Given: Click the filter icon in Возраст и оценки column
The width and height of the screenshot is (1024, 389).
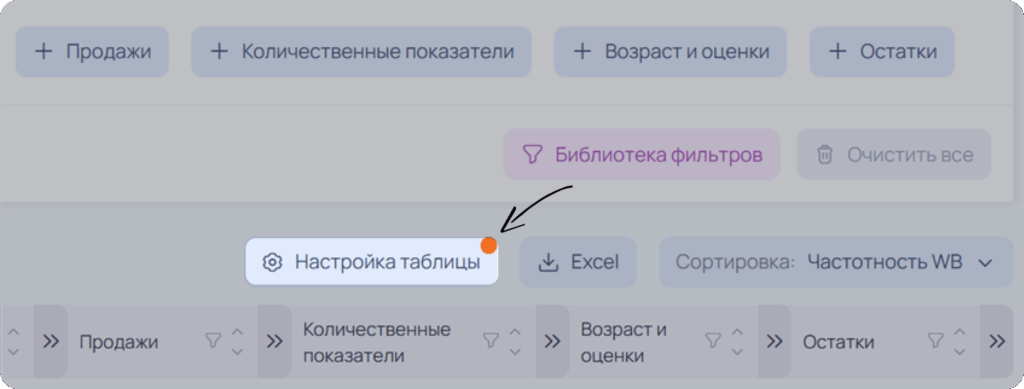Looking at the screenshot, I should (713, 340).
